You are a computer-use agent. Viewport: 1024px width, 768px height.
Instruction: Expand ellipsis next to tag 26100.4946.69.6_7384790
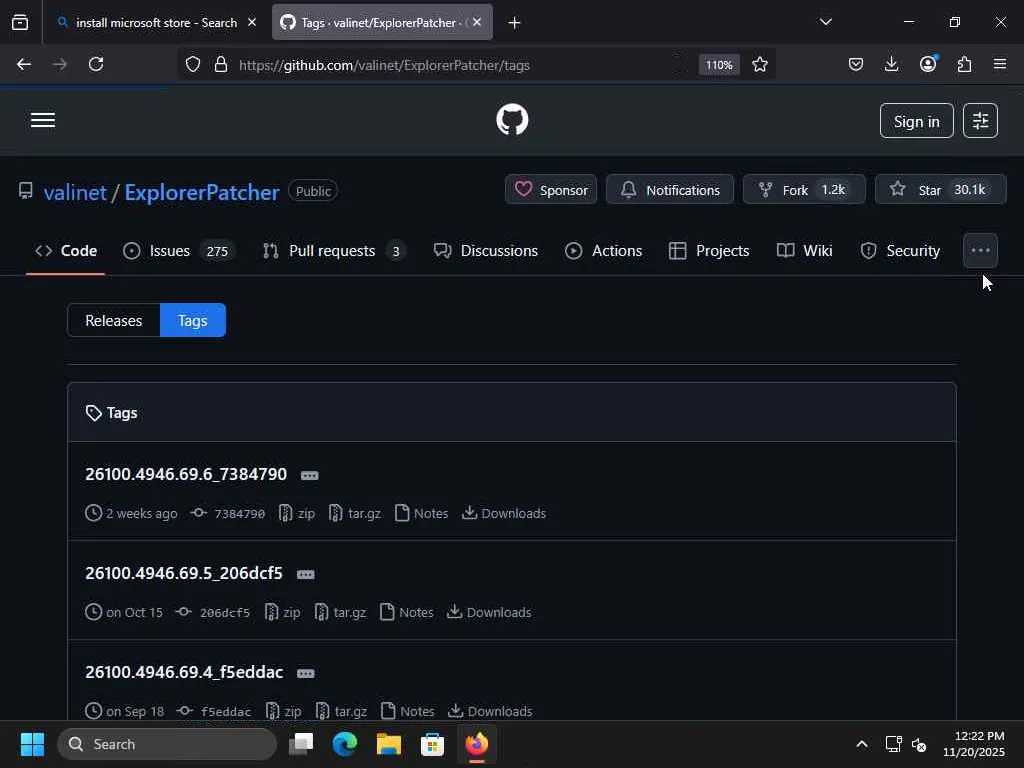click(310, 475)
